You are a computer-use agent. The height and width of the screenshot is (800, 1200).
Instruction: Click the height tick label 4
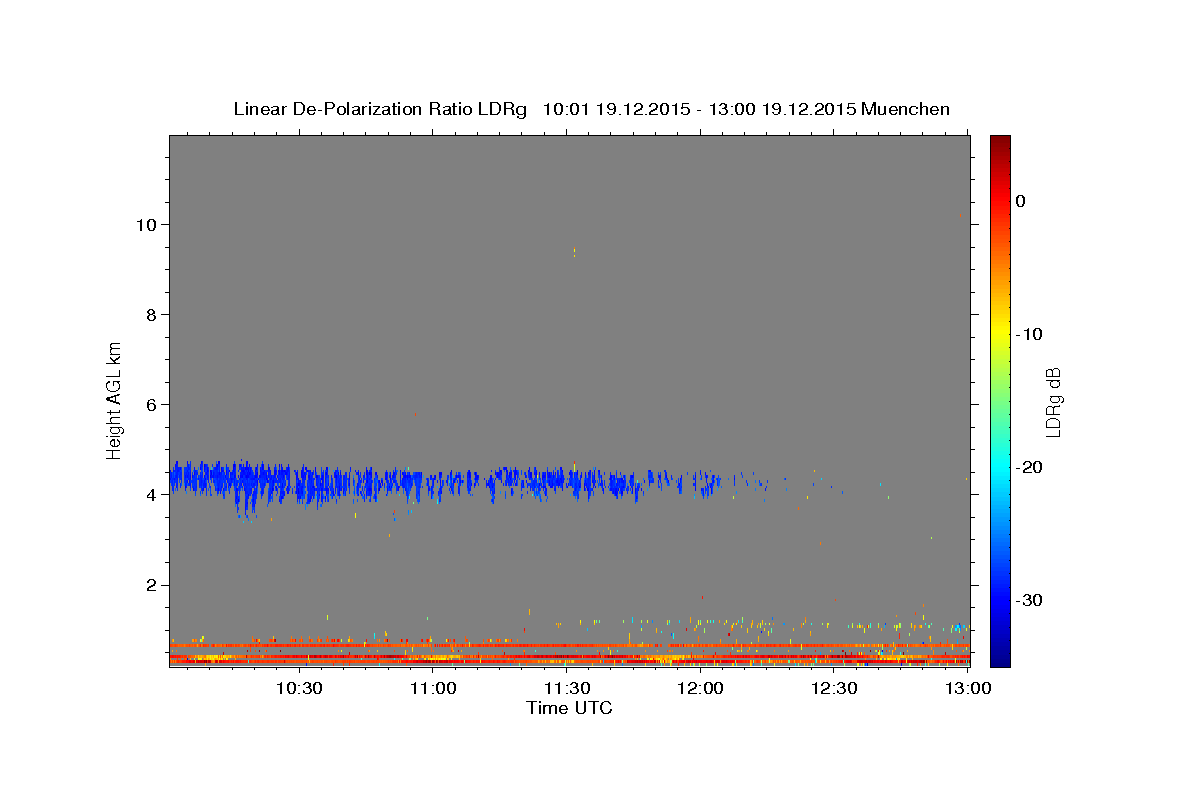(x=151, y=494)
